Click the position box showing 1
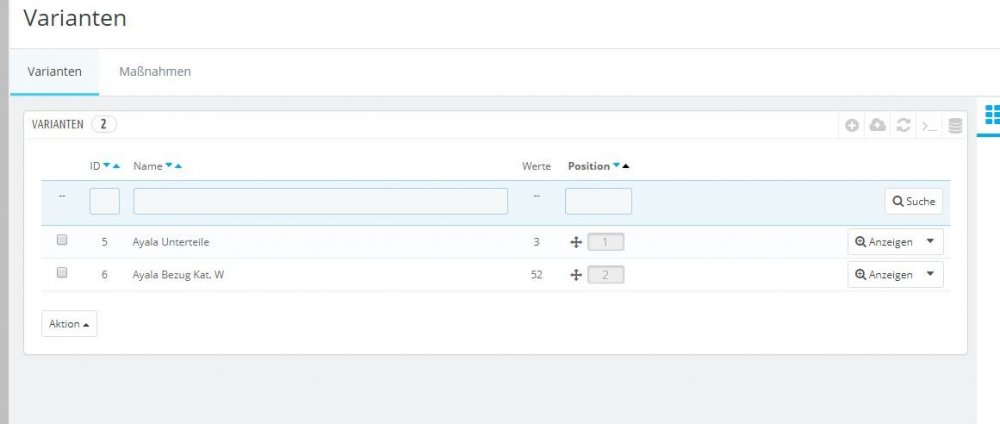This screenshot has width=1000, height=424. pyautogui.click(x=605, y=242)
